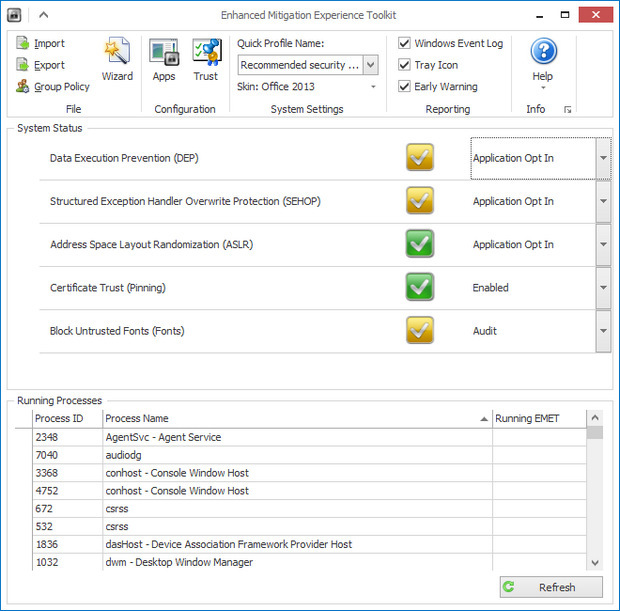Click the scrollbar down arrow in processes list
620x611 pixels.
[x=595, y=562]
